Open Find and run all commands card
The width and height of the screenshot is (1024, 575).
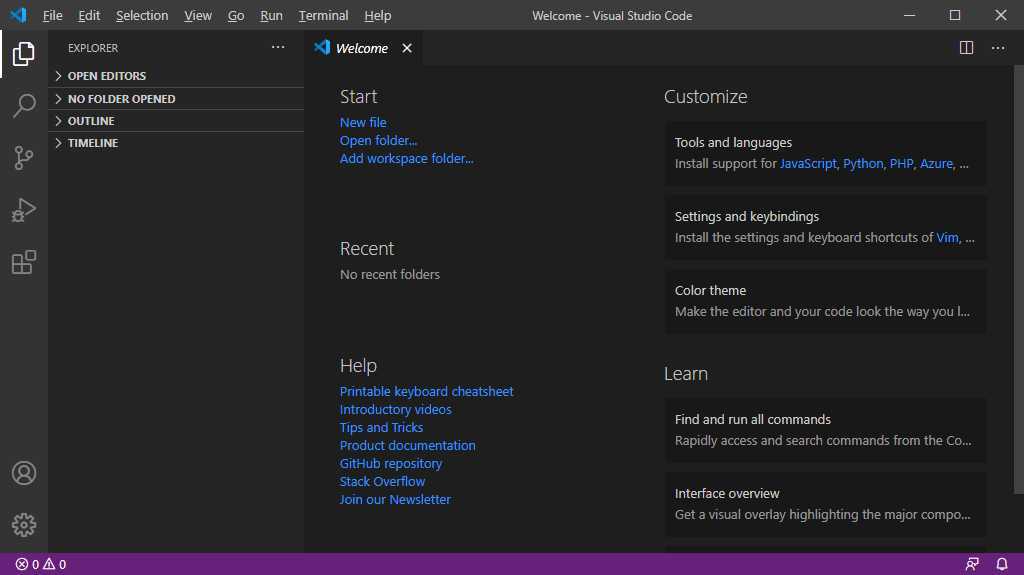(825, 430)
